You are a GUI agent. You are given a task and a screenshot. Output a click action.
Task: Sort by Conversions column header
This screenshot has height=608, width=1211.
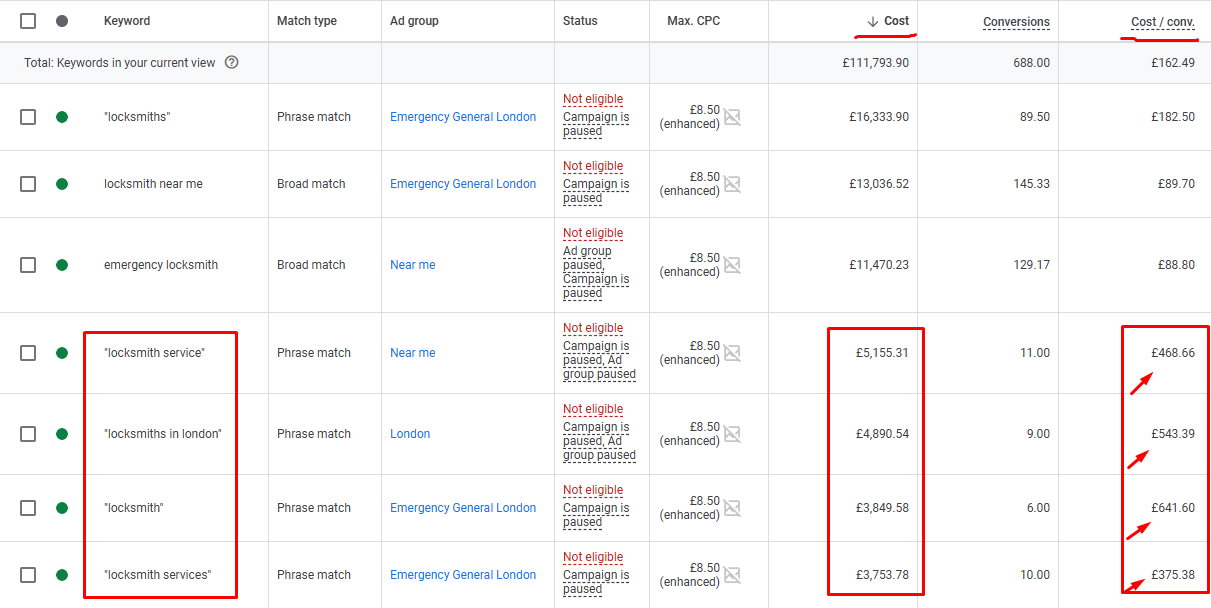pyautogui.click(x=1016, y=22)
